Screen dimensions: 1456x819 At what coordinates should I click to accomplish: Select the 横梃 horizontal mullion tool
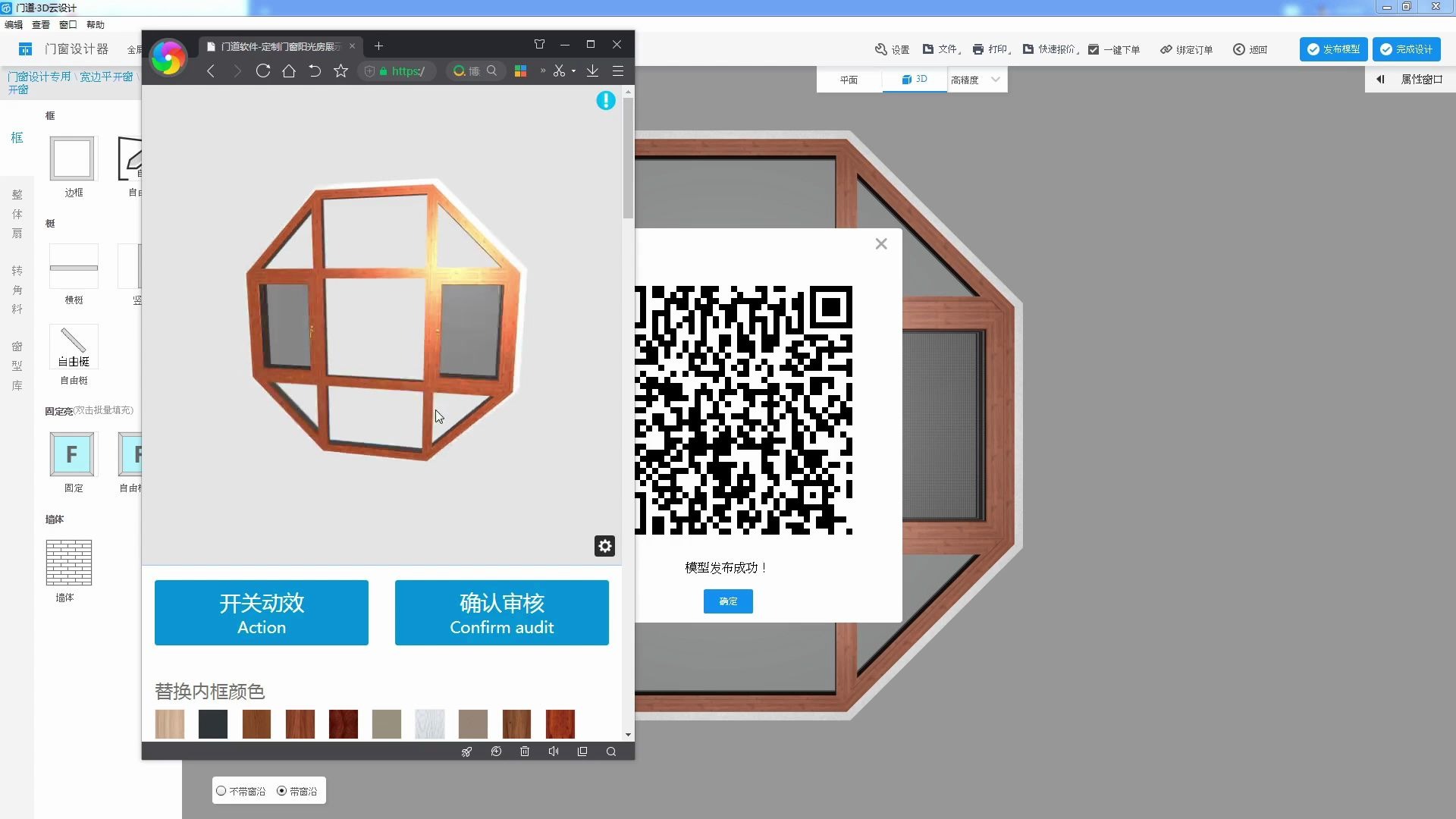click(74, 267)
